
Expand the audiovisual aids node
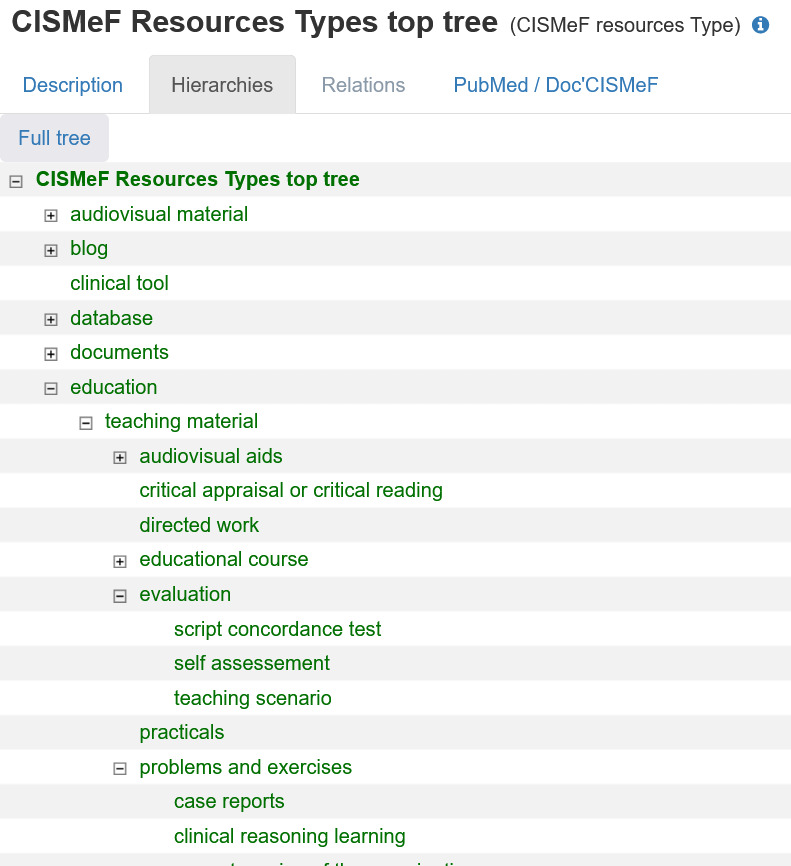(120, 457)
